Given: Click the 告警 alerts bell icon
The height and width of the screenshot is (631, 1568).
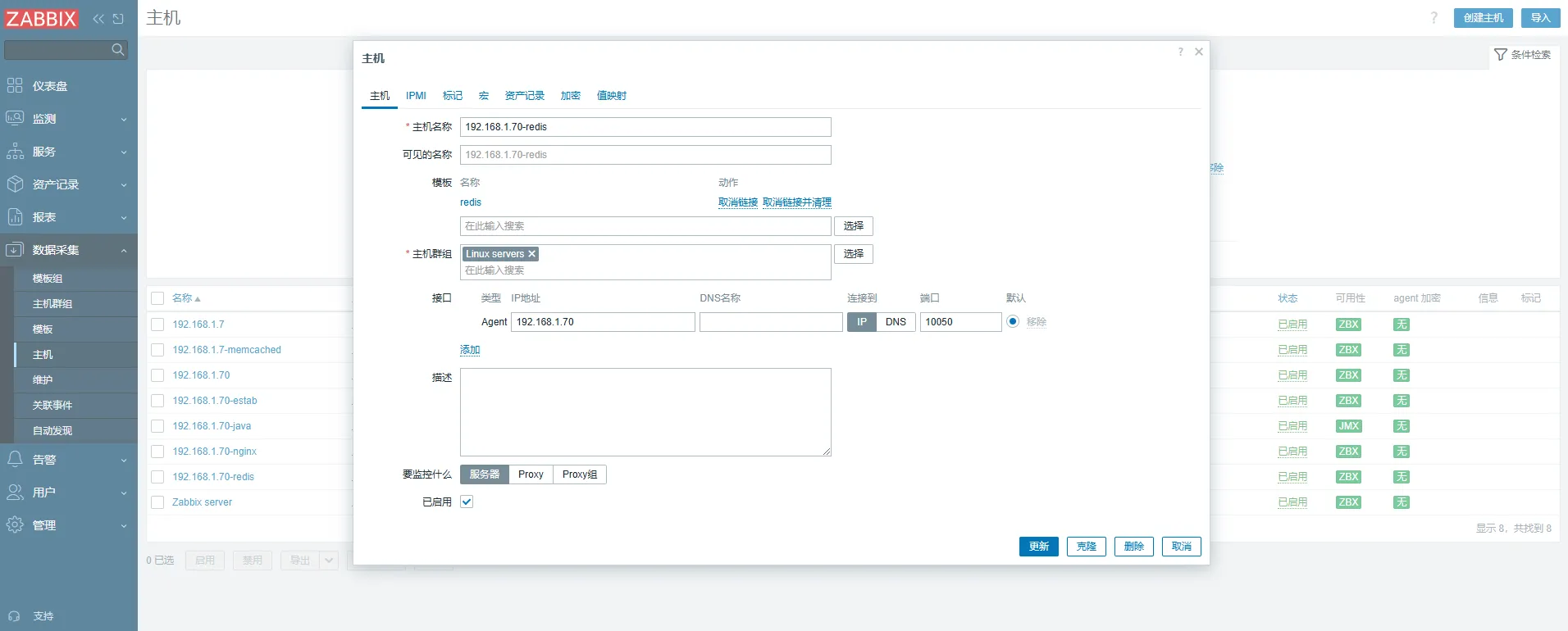Looking at the screenshot, I should click(x=15, y=459).
